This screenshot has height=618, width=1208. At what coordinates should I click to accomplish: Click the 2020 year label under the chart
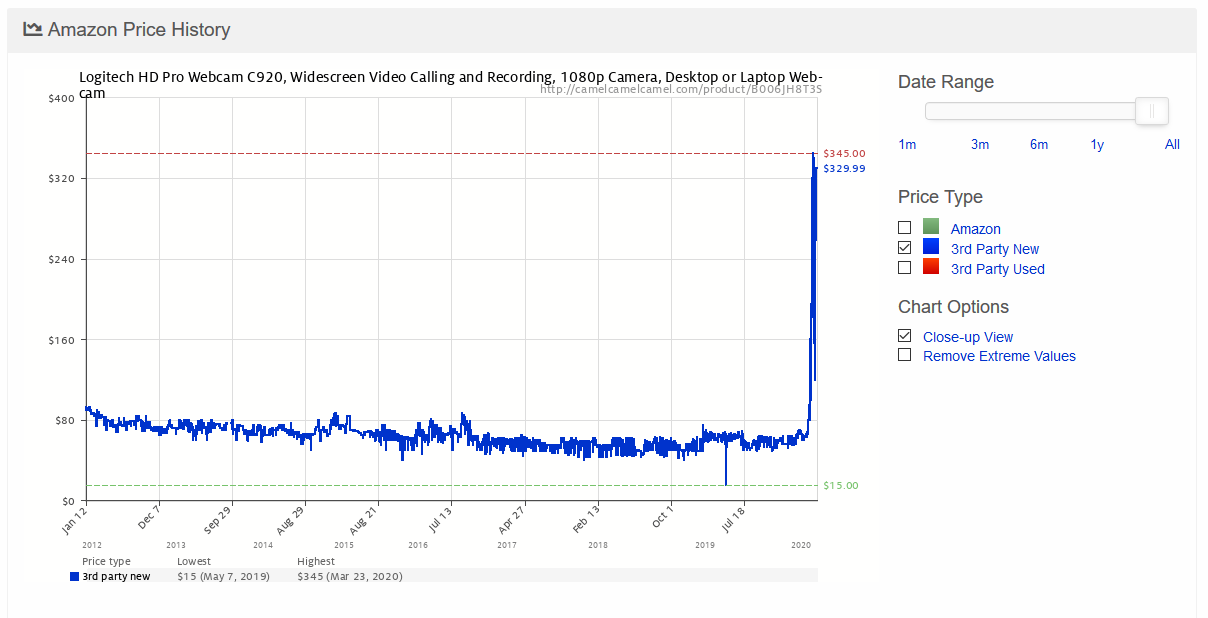point(801,545)
